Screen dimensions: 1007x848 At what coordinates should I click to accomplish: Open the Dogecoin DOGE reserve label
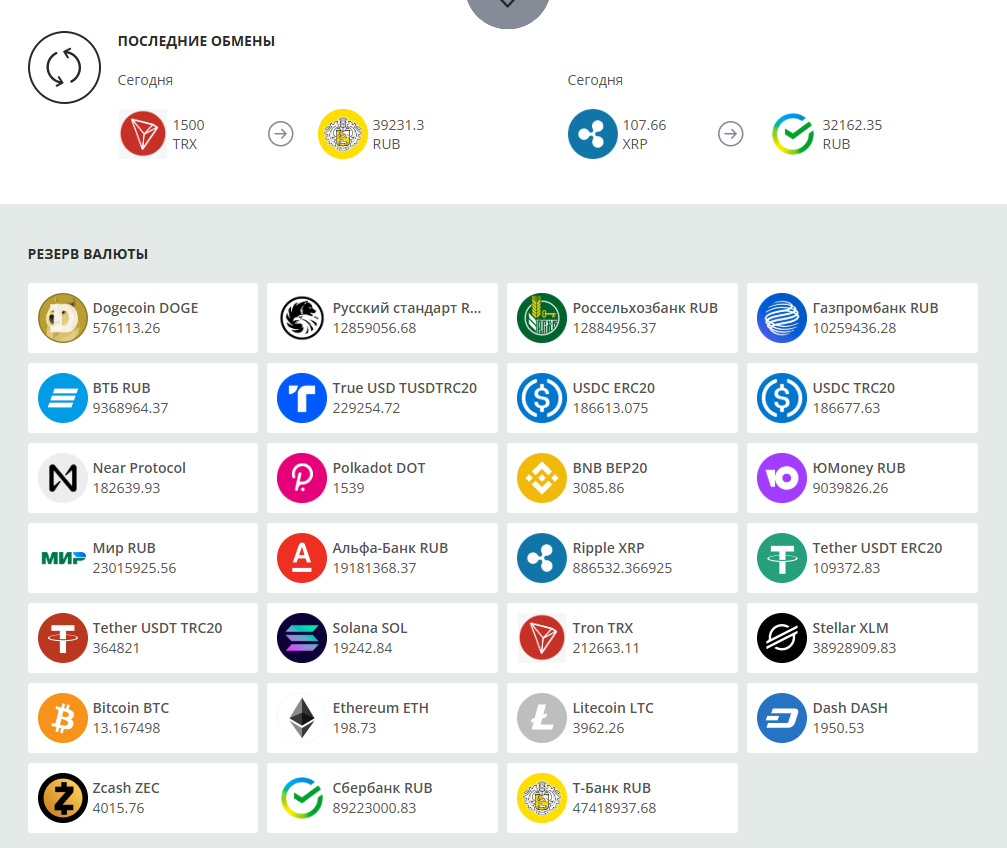145,308
